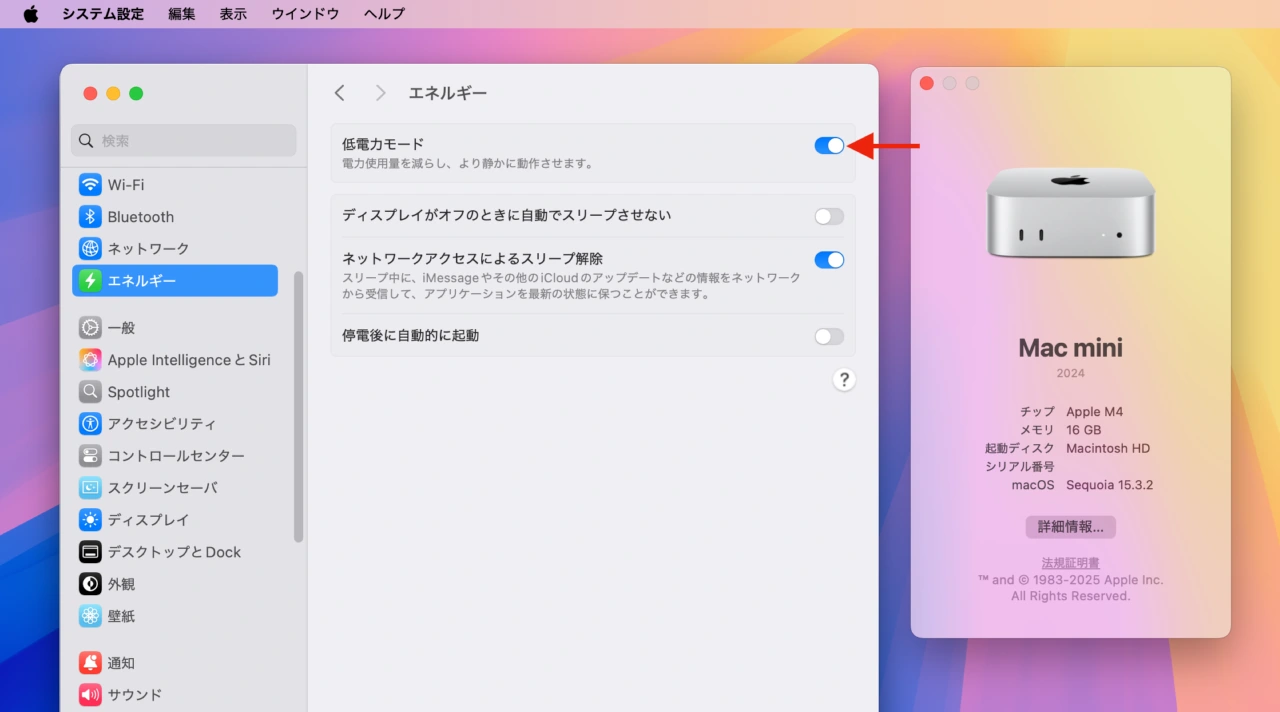1280x712 pixels.
Task: Open the Apple menu logo
Action: point(30,14)
